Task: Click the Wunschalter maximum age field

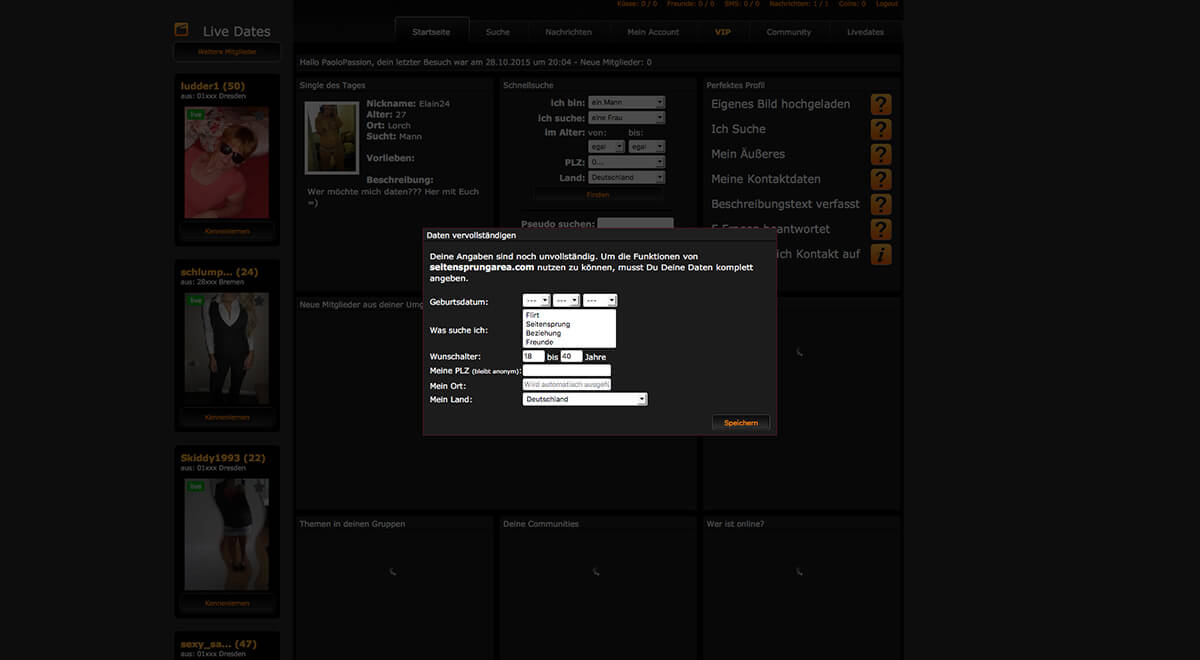Action: [571, 356]
